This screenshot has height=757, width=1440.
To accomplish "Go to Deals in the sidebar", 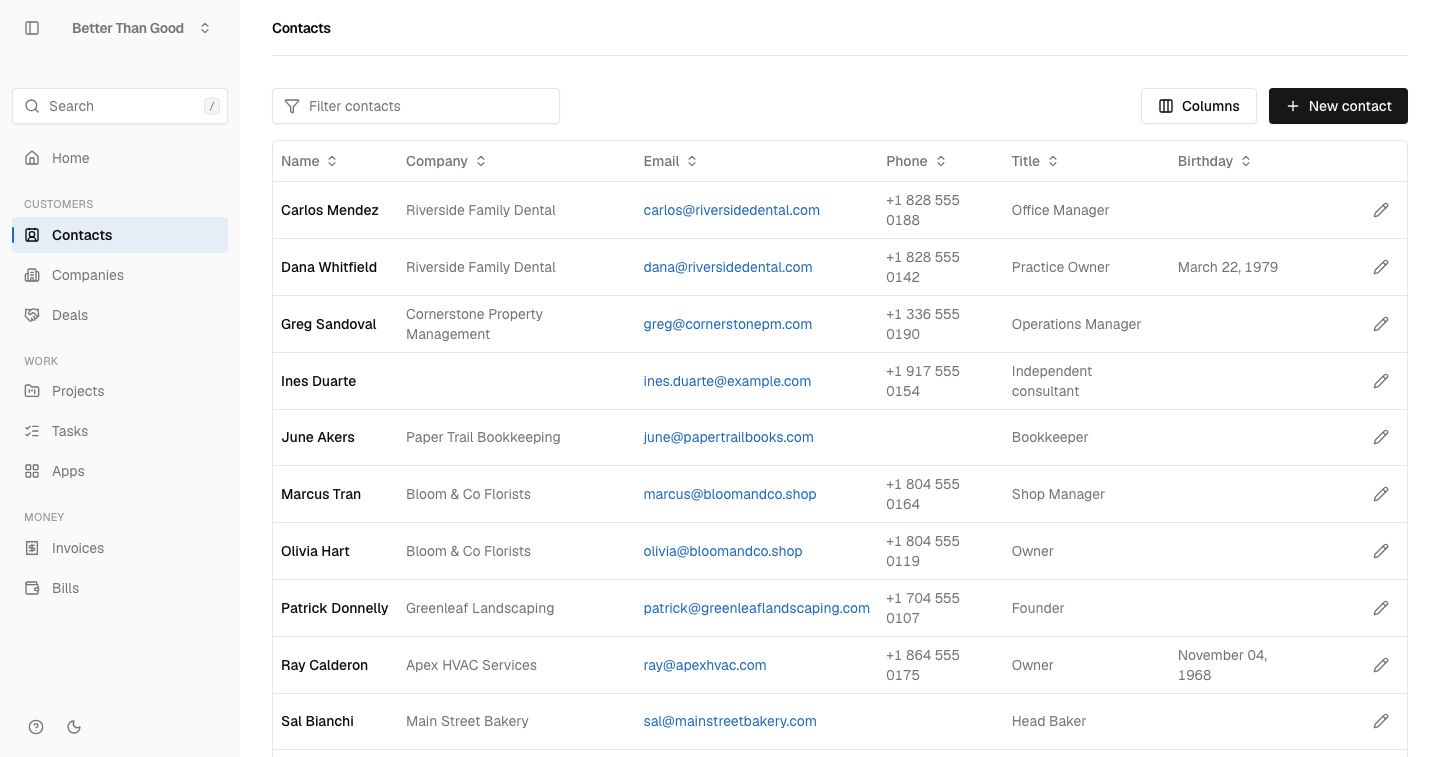I will [x=120, y=315].
